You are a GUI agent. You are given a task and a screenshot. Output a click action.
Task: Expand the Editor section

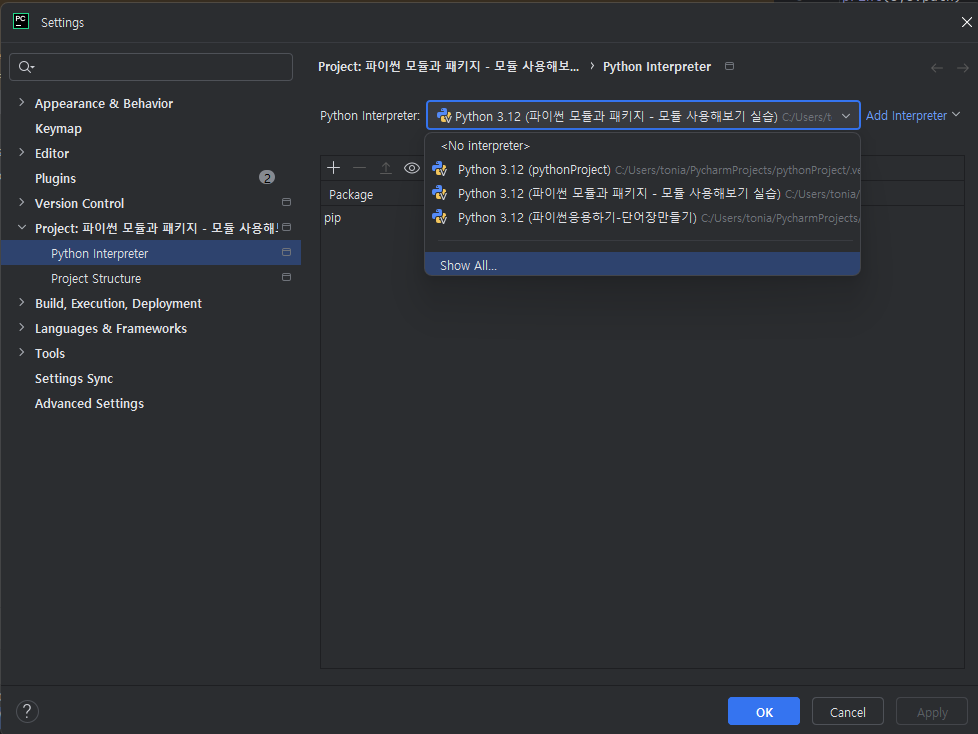22,152
